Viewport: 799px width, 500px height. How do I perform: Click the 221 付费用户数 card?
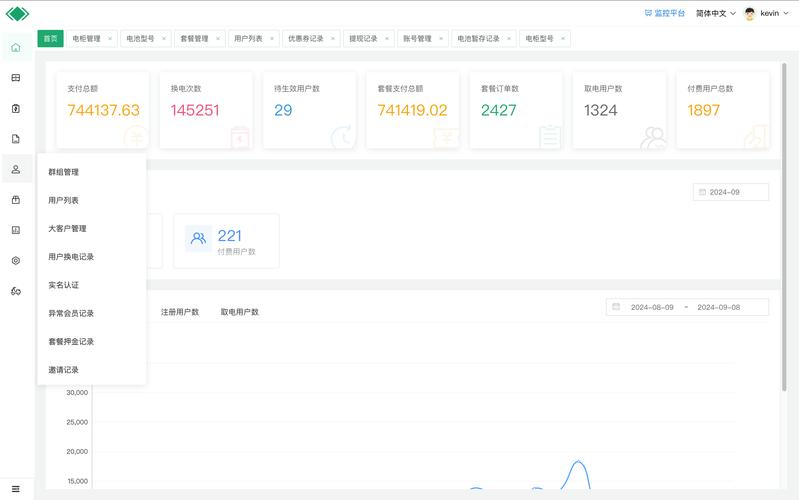(x=226, y=241)
